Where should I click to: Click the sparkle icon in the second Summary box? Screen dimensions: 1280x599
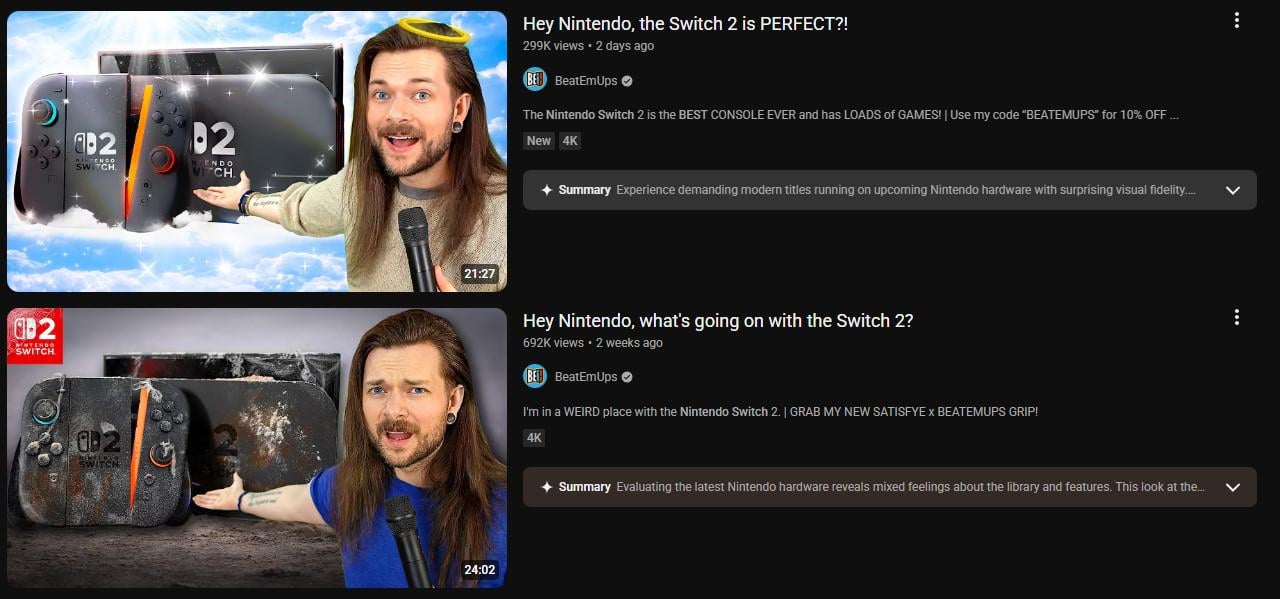(546, 487)
